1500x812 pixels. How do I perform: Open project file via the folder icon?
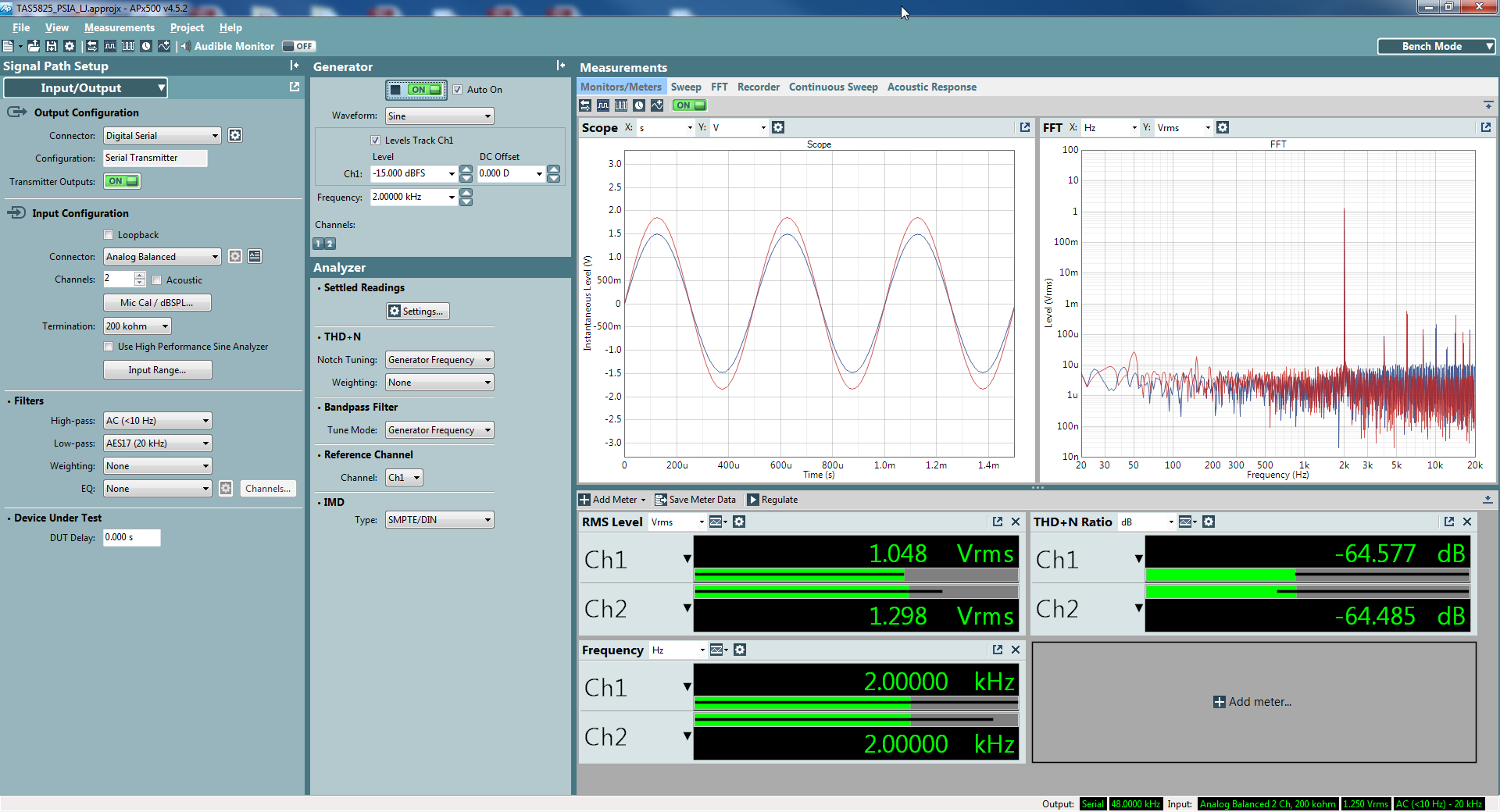(x=34, y=46)
